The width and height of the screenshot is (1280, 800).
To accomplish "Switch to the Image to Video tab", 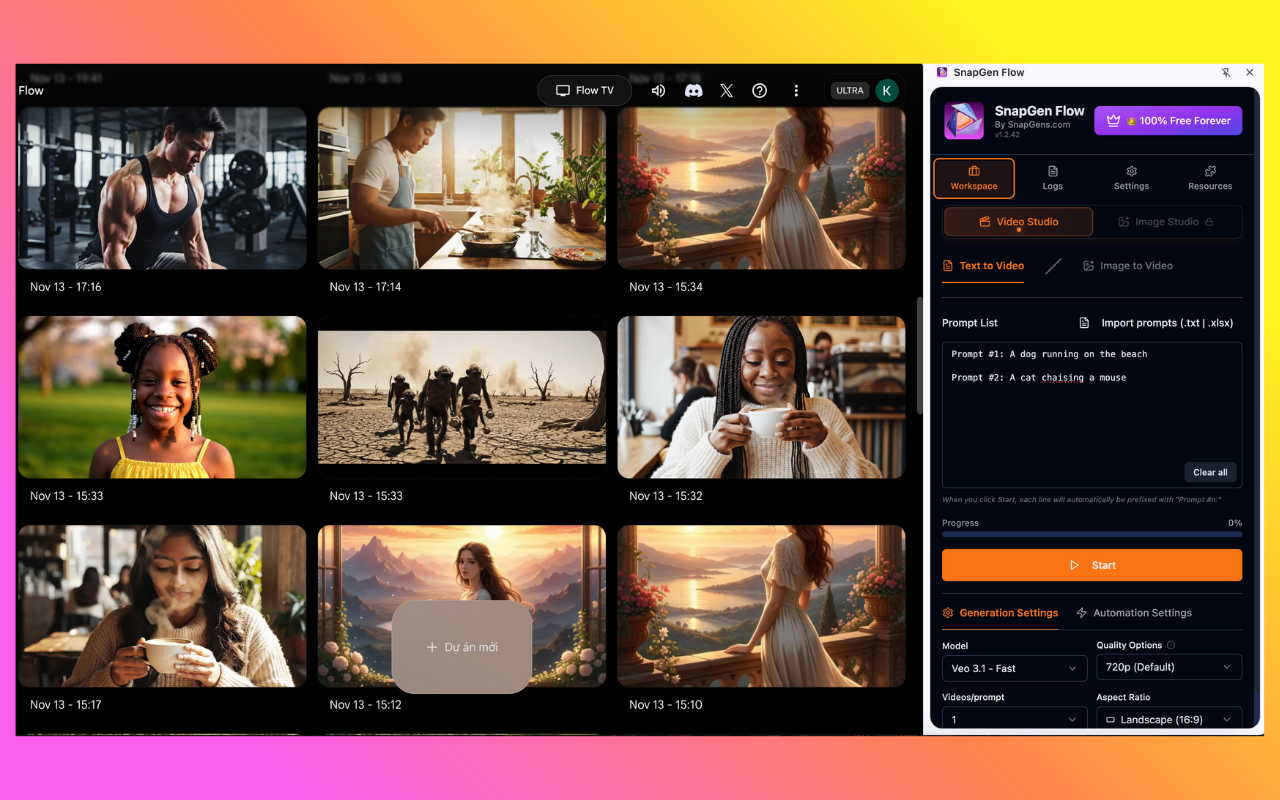I will click(1127, 265).
